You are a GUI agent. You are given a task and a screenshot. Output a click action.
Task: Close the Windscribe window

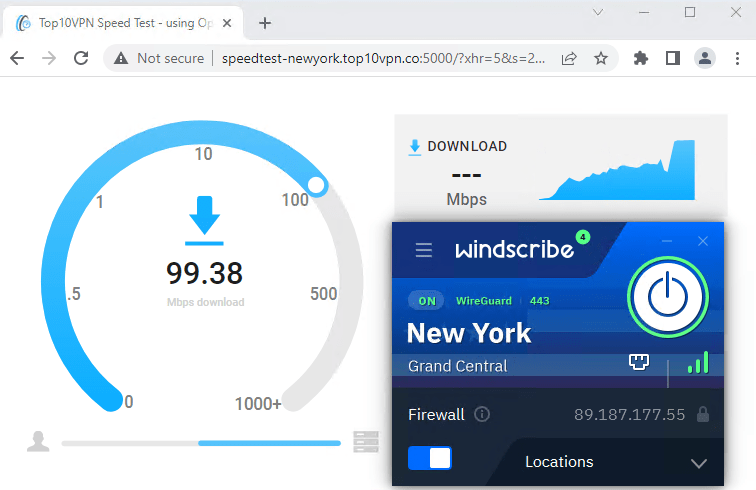point(703,241)
